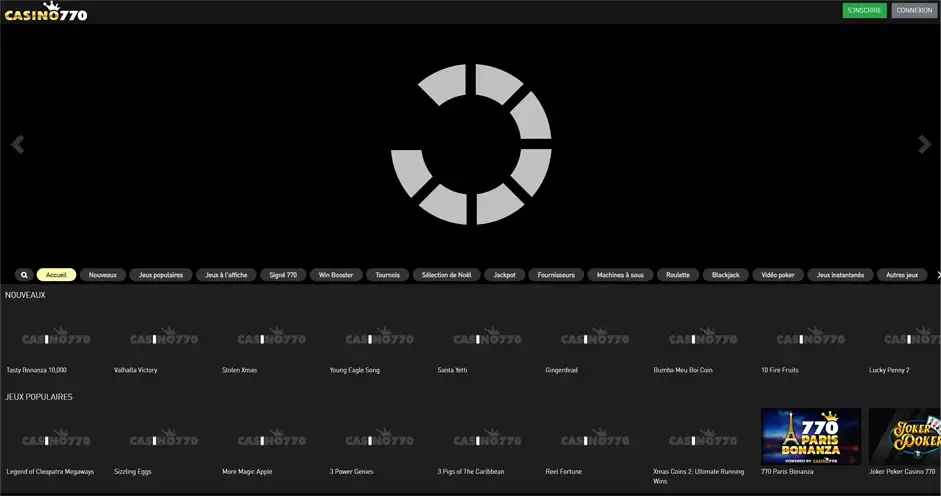Go to previous banner slide

click(17, 145)
